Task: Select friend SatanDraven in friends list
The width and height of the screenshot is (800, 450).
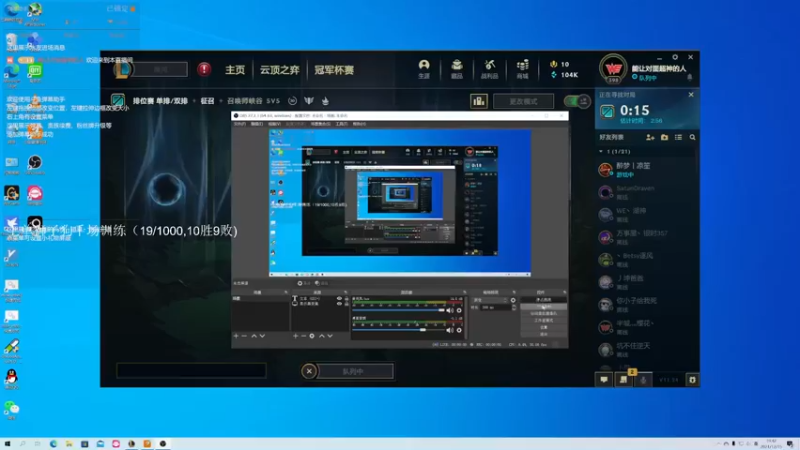Action: 647,192
